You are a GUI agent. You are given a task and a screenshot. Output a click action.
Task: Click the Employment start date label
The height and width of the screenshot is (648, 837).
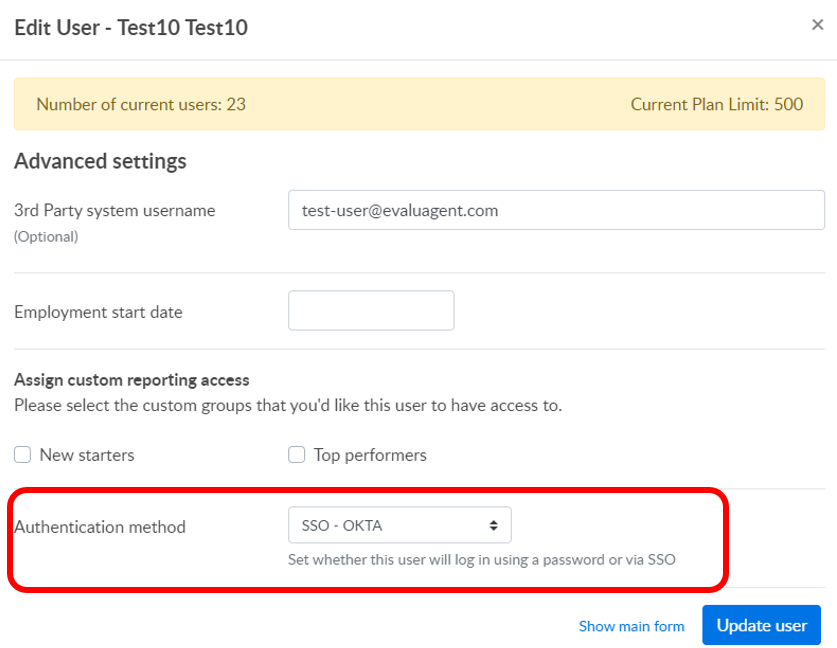point(98,312)
